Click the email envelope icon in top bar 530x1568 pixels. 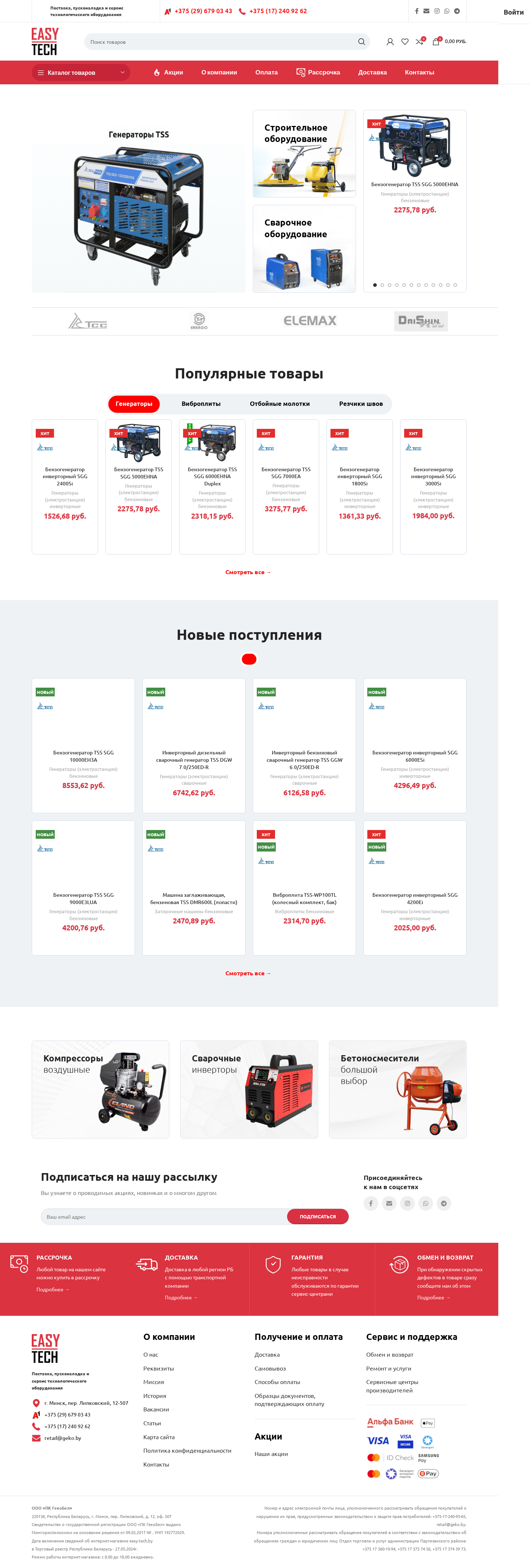coord(426,11)
